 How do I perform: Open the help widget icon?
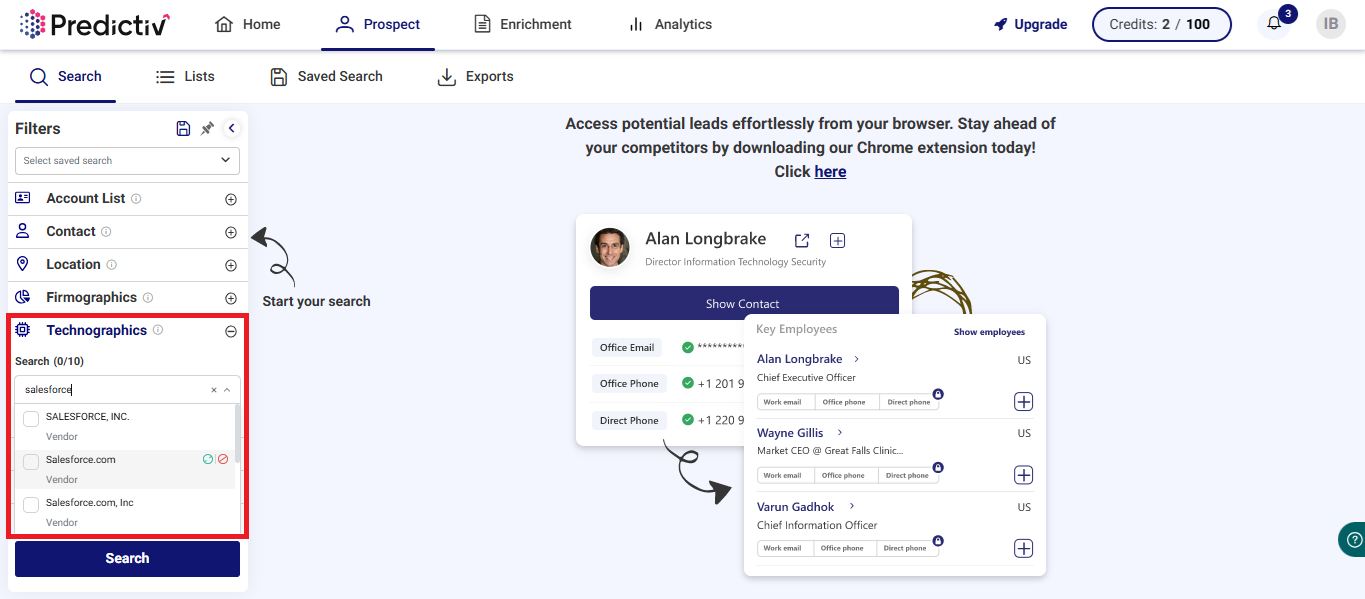tap(1353, 540)
